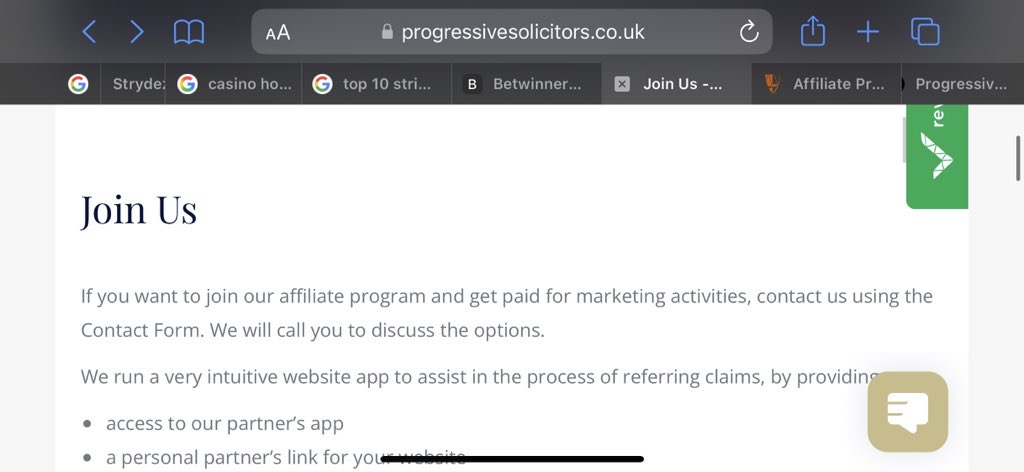Select the top 10 stri... tab

[x=376, y=84]
